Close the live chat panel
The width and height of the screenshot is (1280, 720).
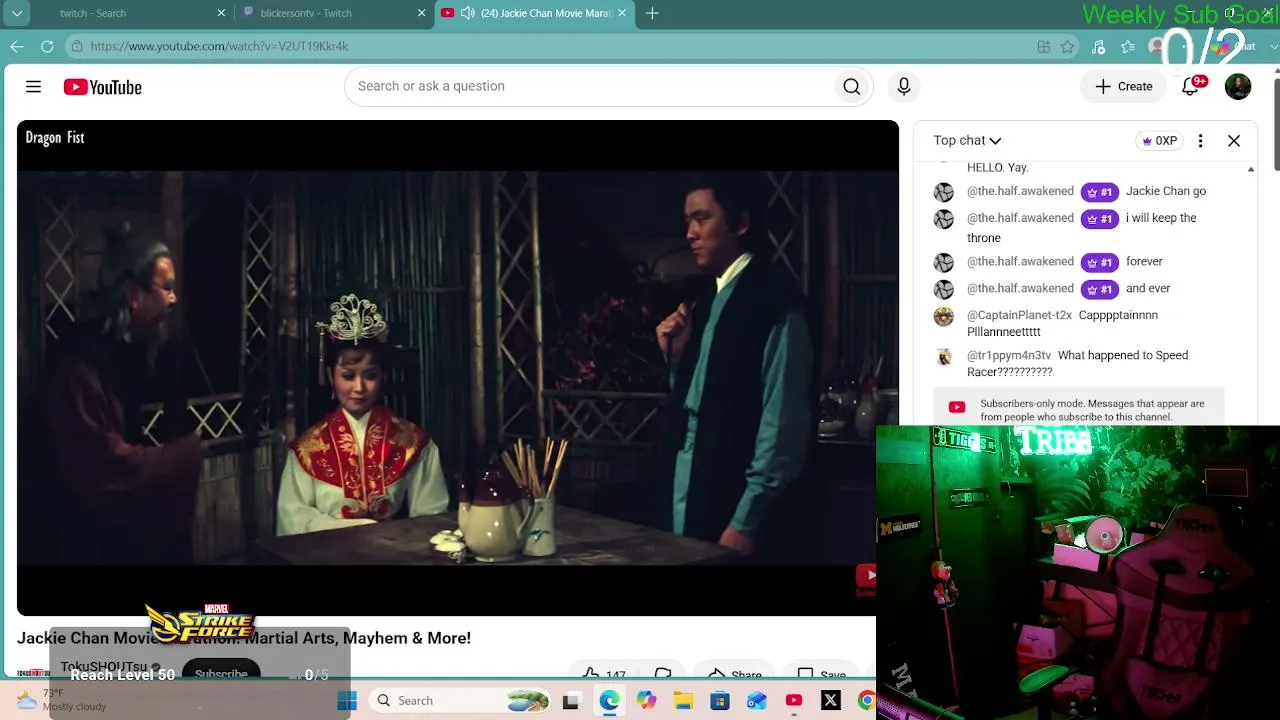(x=1234, y=141)
